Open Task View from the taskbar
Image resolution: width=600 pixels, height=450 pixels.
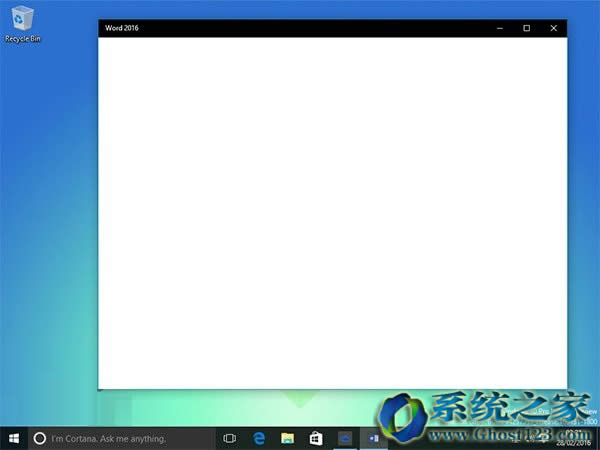[229, 438]
